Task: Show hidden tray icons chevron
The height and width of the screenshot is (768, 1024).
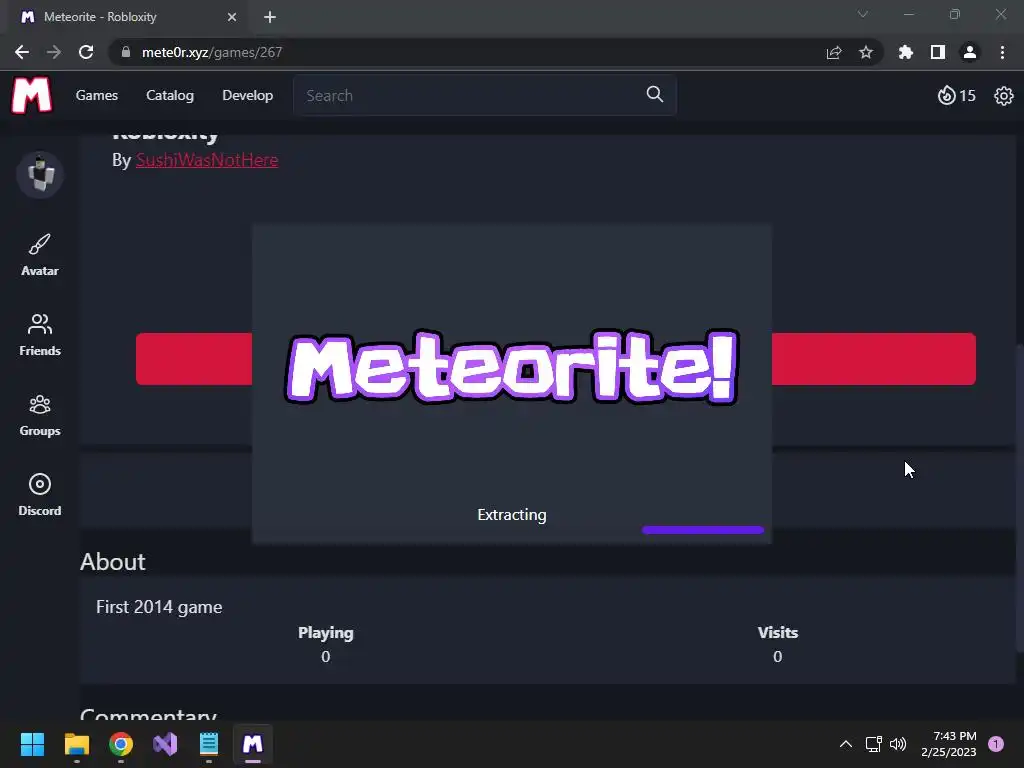Action: 846,744
